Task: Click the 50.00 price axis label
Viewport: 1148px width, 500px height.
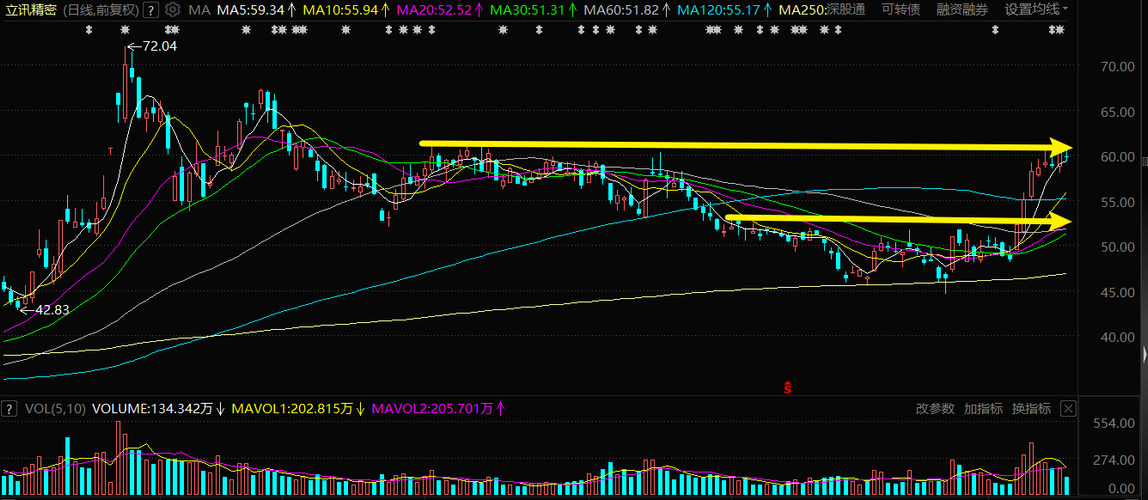Action: (1117, 247)
